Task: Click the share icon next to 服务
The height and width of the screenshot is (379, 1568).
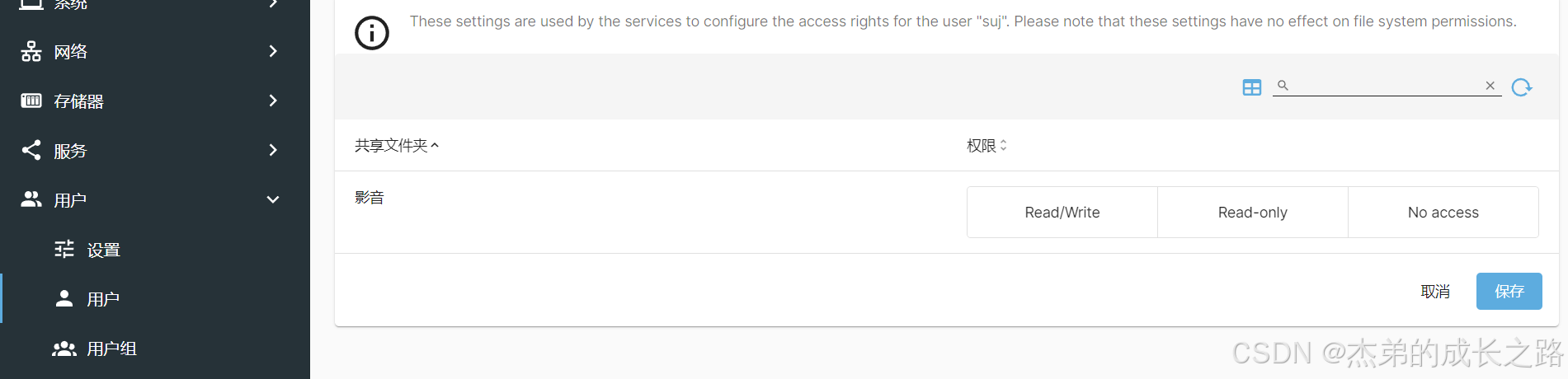Action: [31, 150]
